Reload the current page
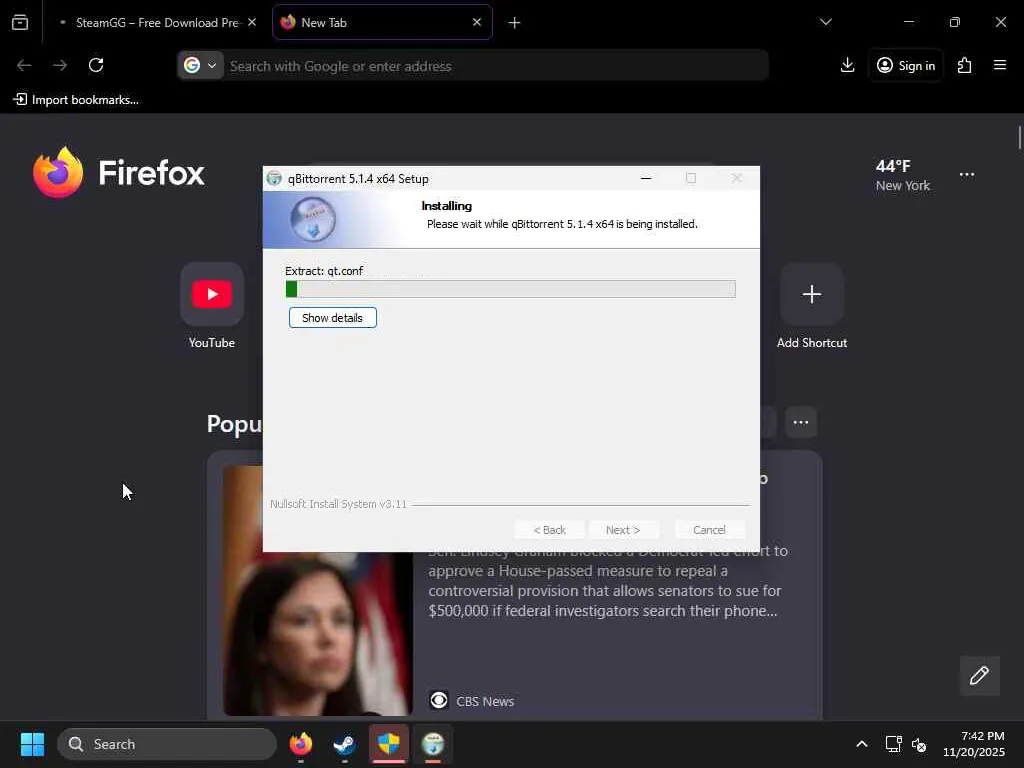This screenshot has height=768, width=1024. pos(96,65)
